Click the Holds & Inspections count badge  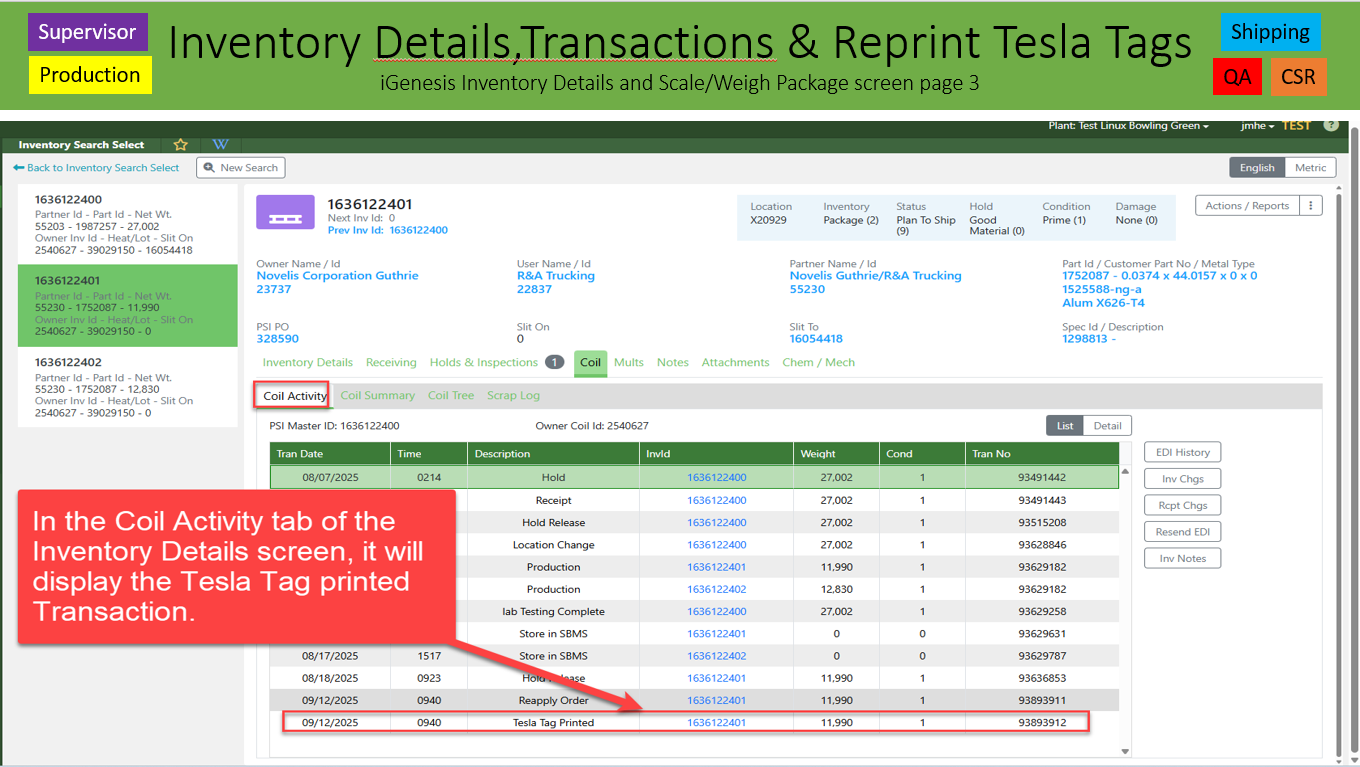click(554, 362)
